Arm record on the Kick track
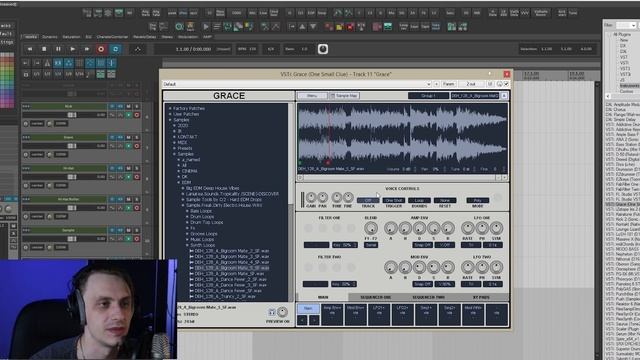The height and width of the screenshot is (360, 640). pos(137,115)
